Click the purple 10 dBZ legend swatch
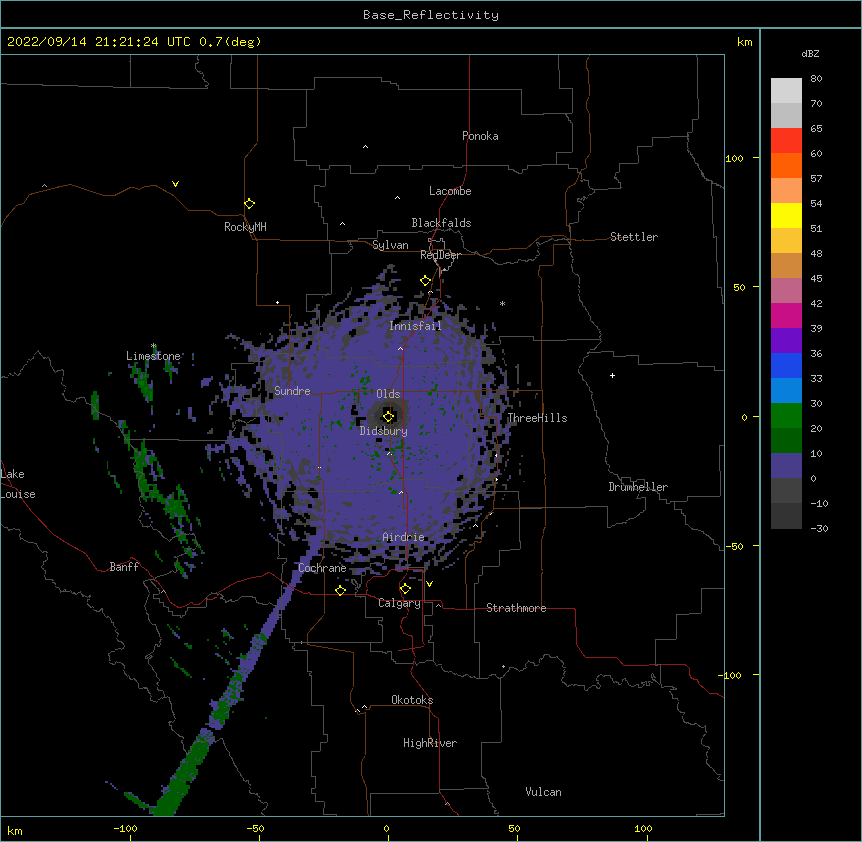The width and height of the screenshot is (862, 842). pyautogui.click(x=786, y=466)
